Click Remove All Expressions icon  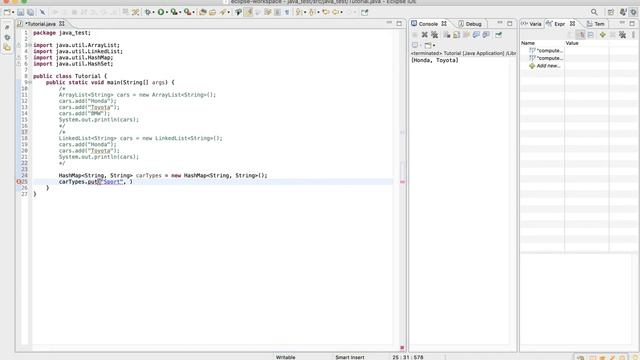pos(622,35)
